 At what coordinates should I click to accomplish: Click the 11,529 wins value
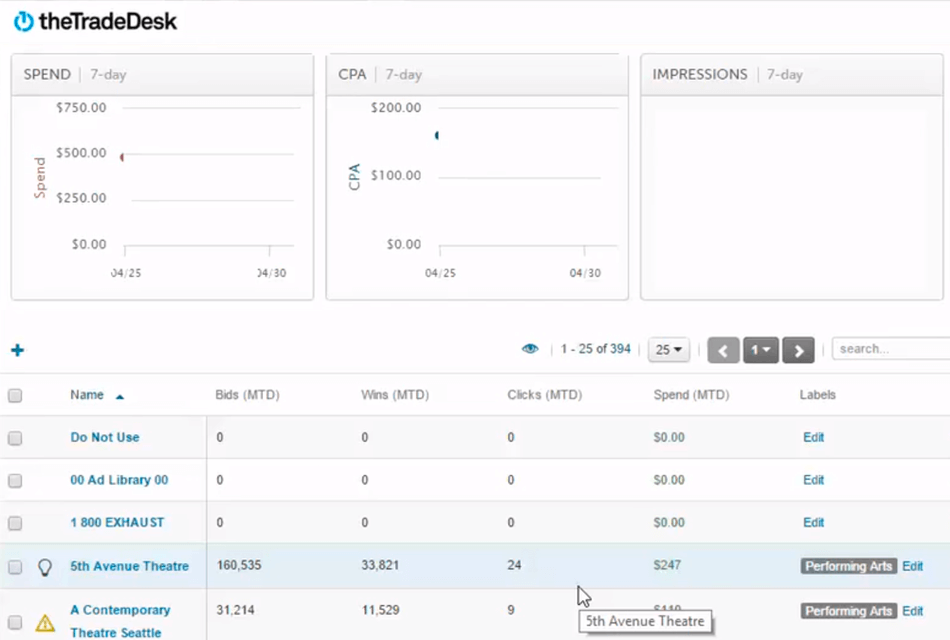click(x=380, y=610)
